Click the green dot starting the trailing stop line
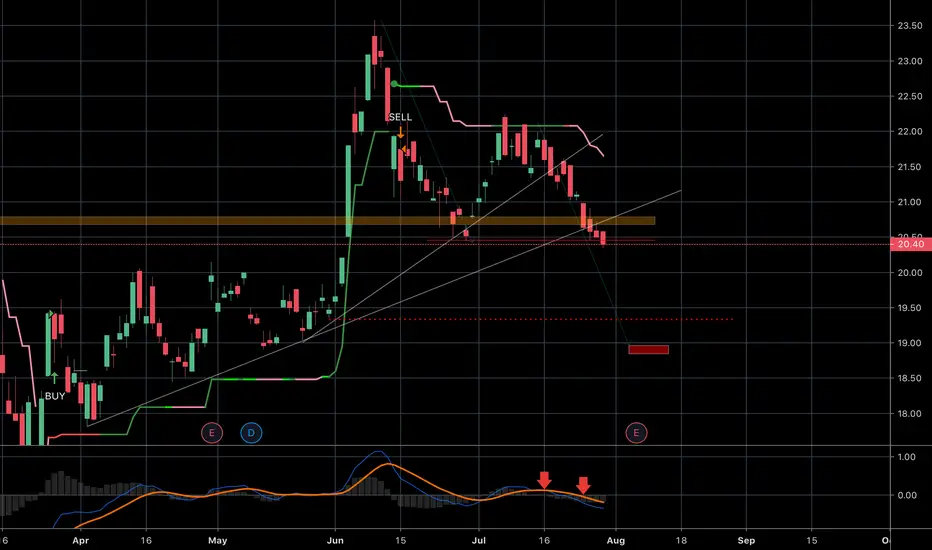Image resolution: width=932 pixels, height=550 pixels. (x=394, y=84)
